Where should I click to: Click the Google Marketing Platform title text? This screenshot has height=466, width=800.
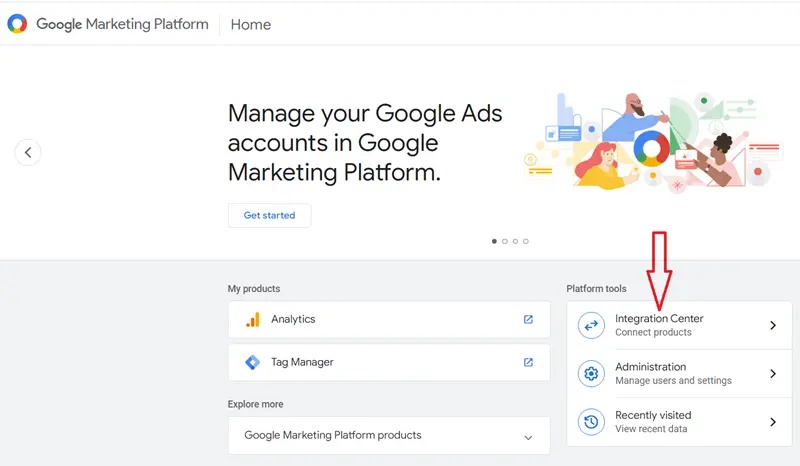coord(122,24)
